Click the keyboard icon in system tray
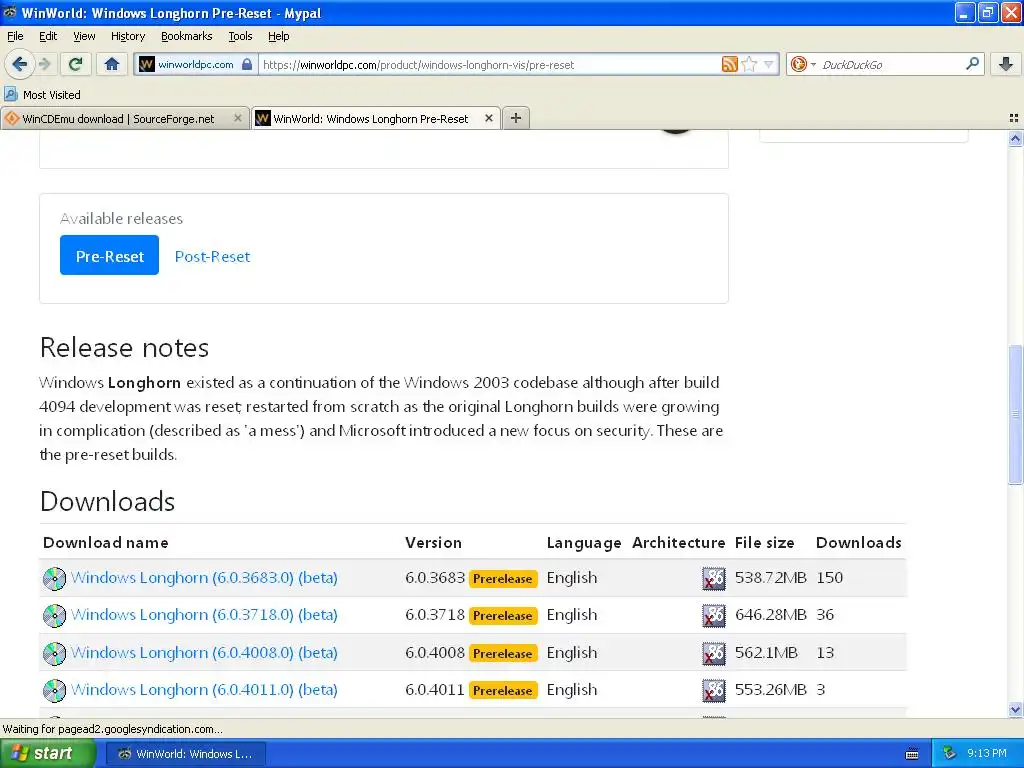The width and height of the screenshot is (1024, 768). click(x=912, y=754)
